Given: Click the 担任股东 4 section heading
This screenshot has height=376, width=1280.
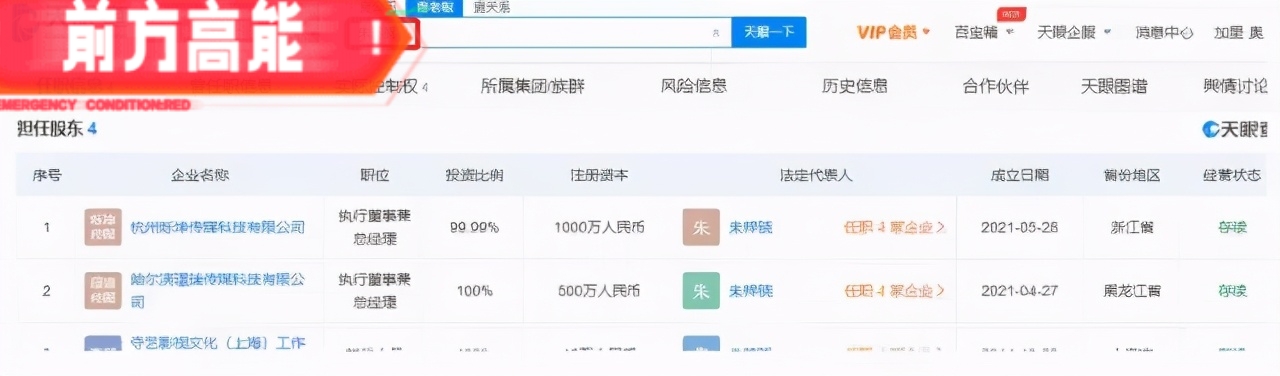Looking at the screenshot, I should pyautogui.click(x=57, y=129).
